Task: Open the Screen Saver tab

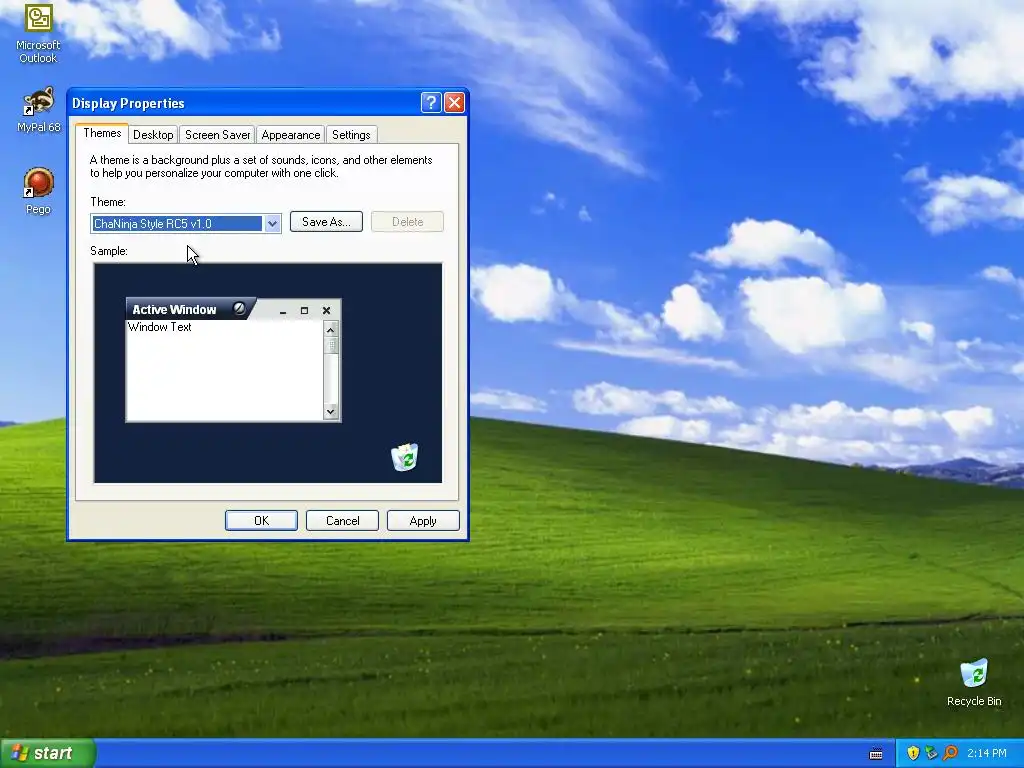Action: (x=217, y=135)
